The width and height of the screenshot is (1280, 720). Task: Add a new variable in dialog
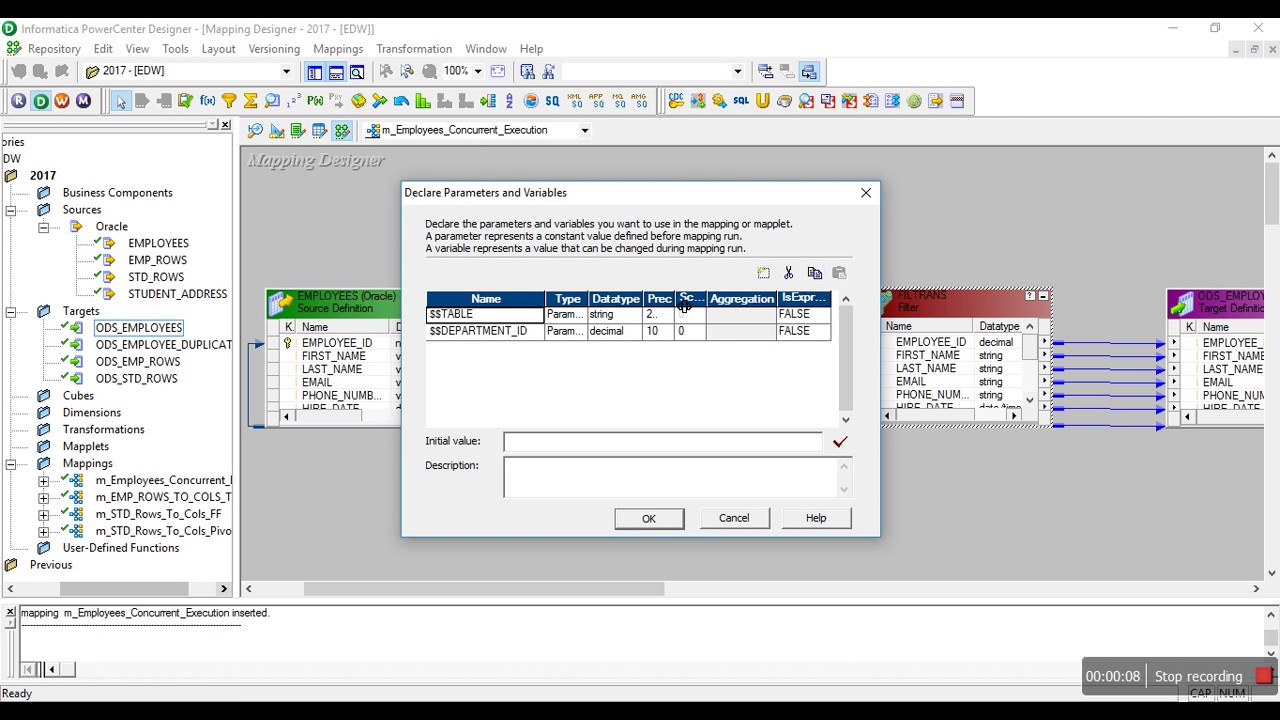(764, 273)
